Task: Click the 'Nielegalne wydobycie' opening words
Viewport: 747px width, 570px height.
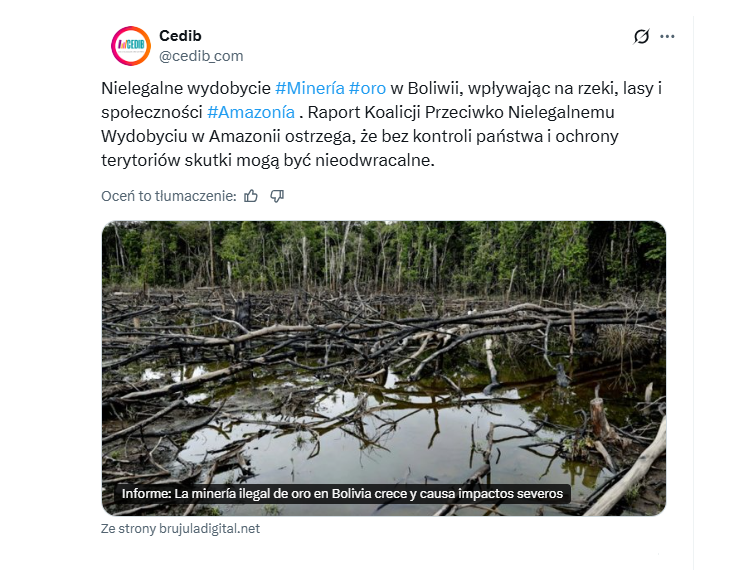Action: [185, 88]
